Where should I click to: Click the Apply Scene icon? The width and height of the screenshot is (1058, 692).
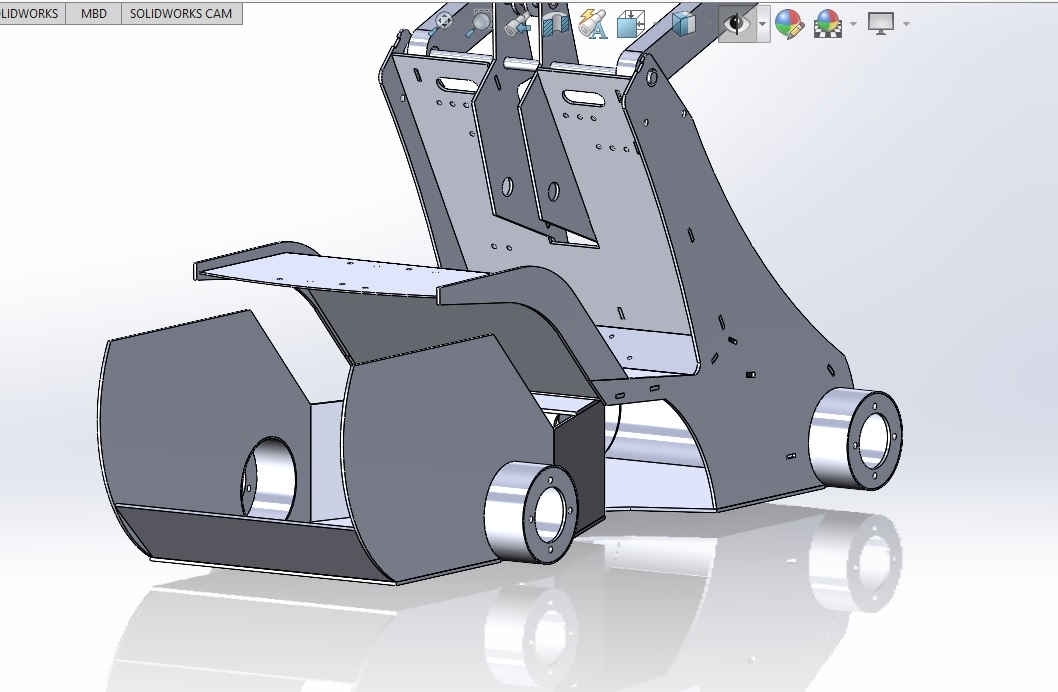(828, 23)
